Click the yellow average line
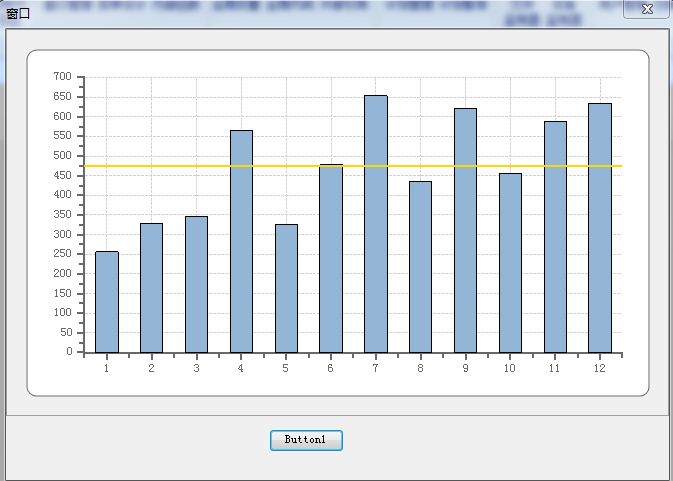673x481 pixels. point(353,166)
